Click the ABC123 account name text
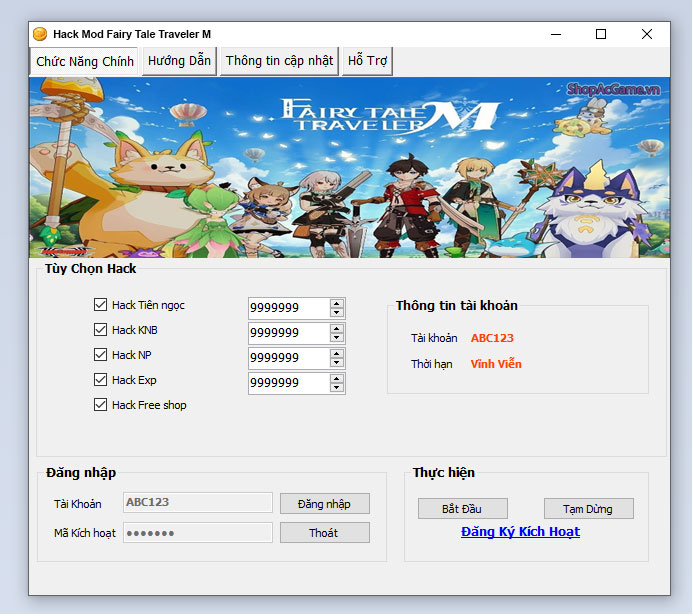Viewport: 693px width, 616px height. 492,338
